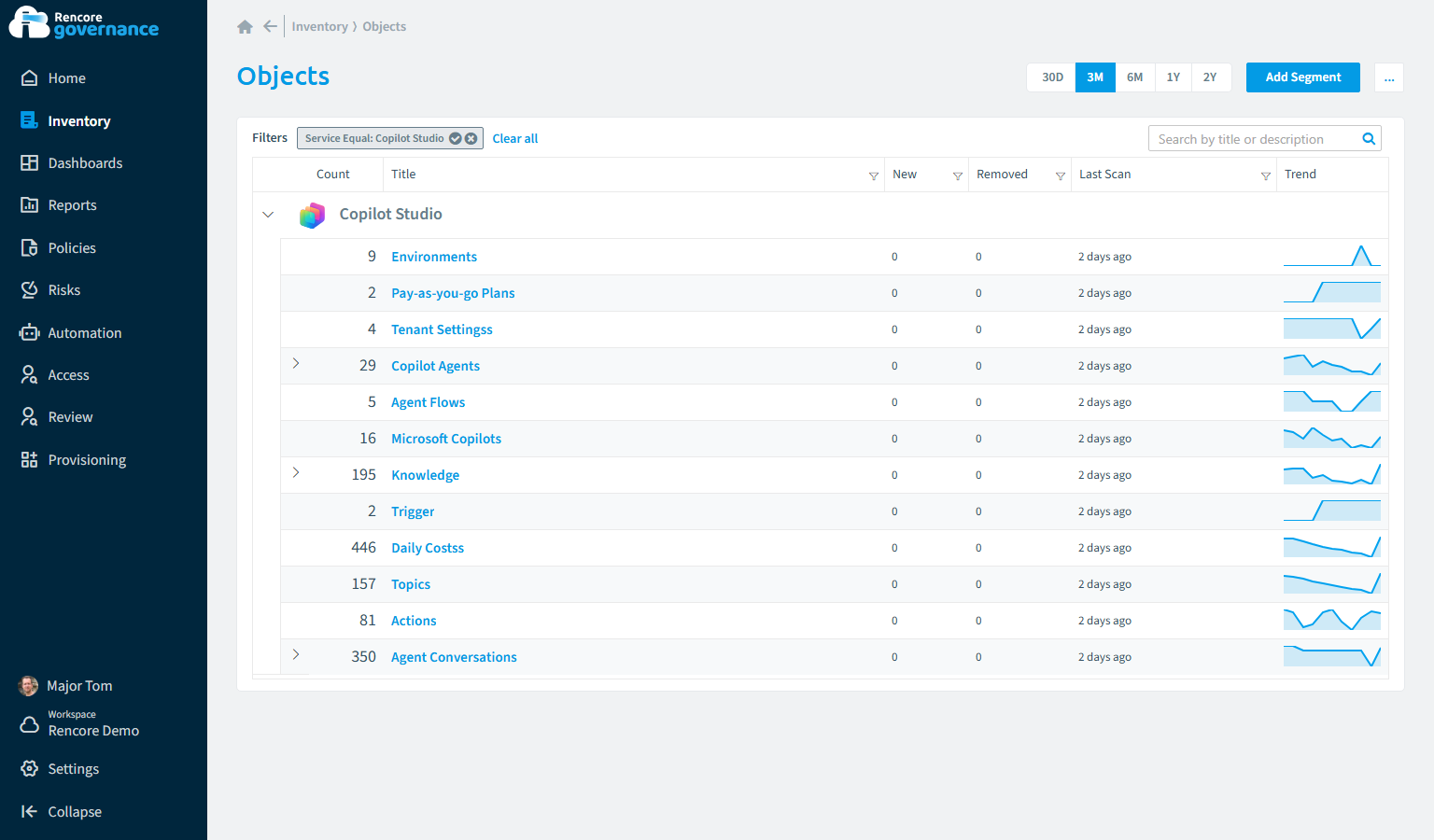Select the 1Y time range
This screenshot has width=1434, height=840.
coord(1173,77)
